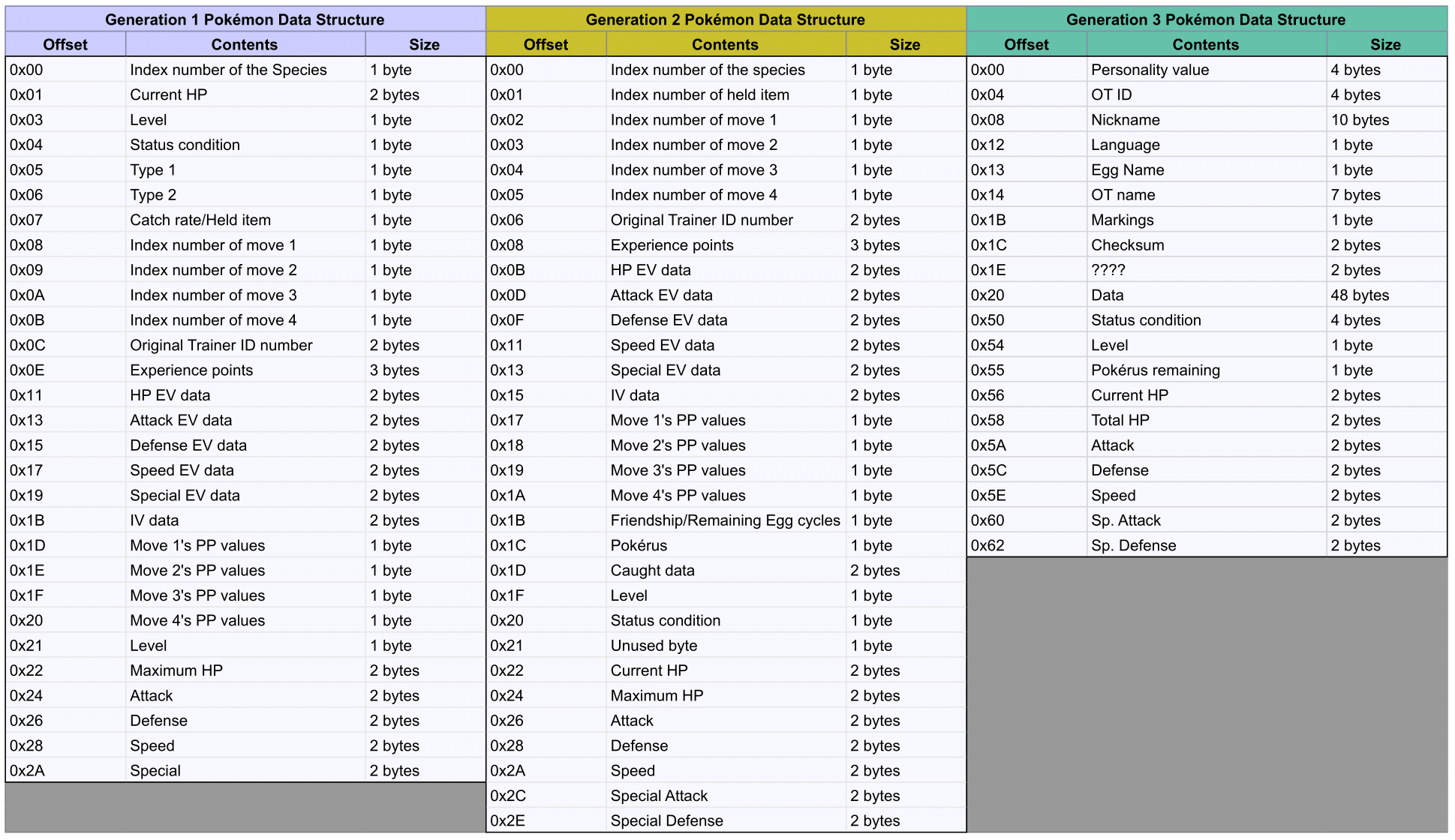
Task: Select the offset cell '0x0C'
Action: coord(65,345)
